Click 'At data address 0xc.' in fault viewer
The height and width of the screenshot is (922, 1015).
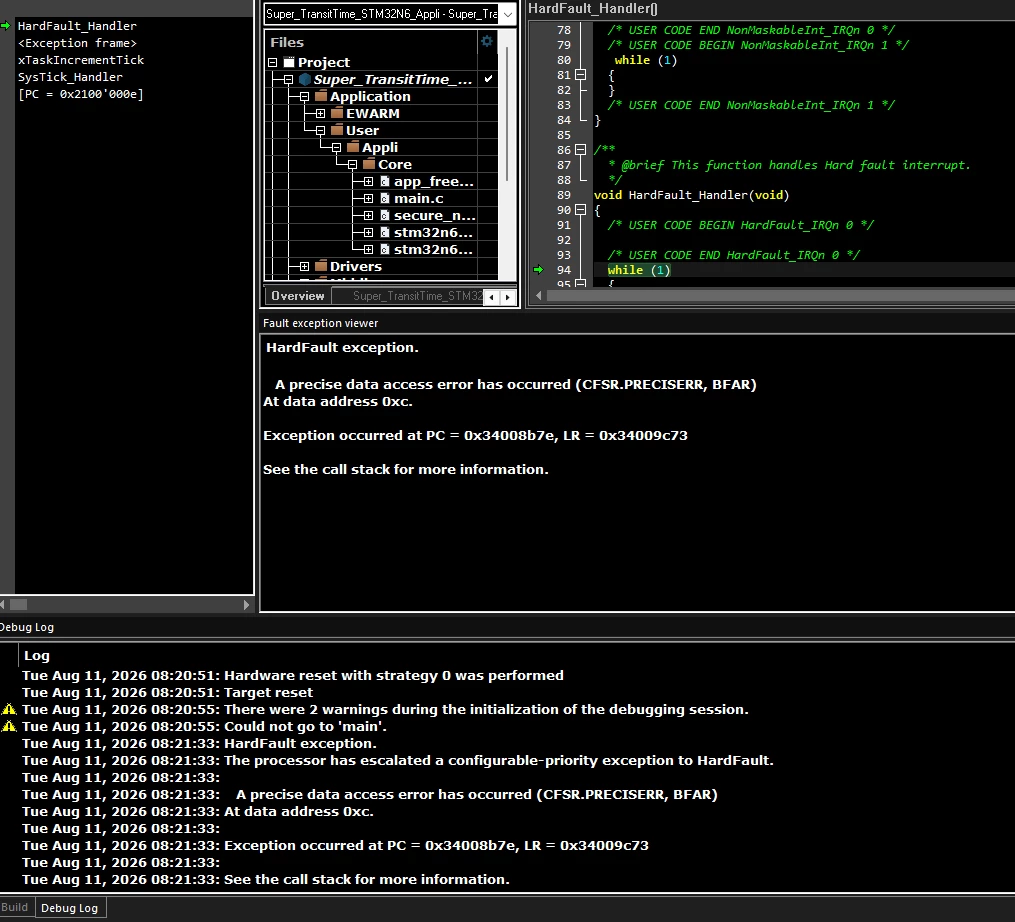tap(337, 401)
